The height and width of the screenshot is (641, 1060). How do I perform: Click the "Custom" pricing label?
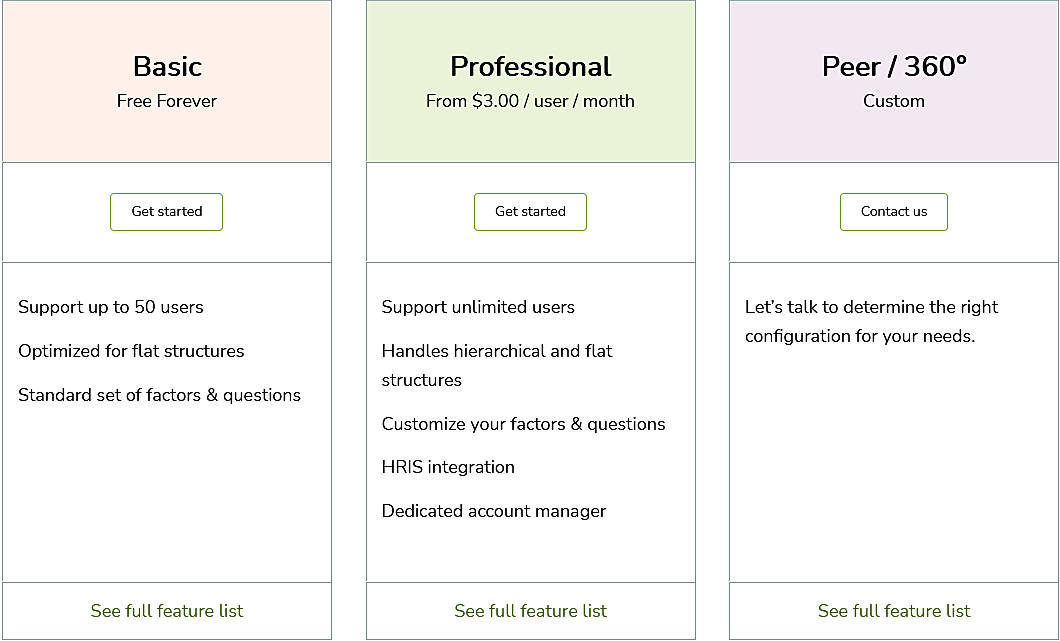click(x=893, y=101)
